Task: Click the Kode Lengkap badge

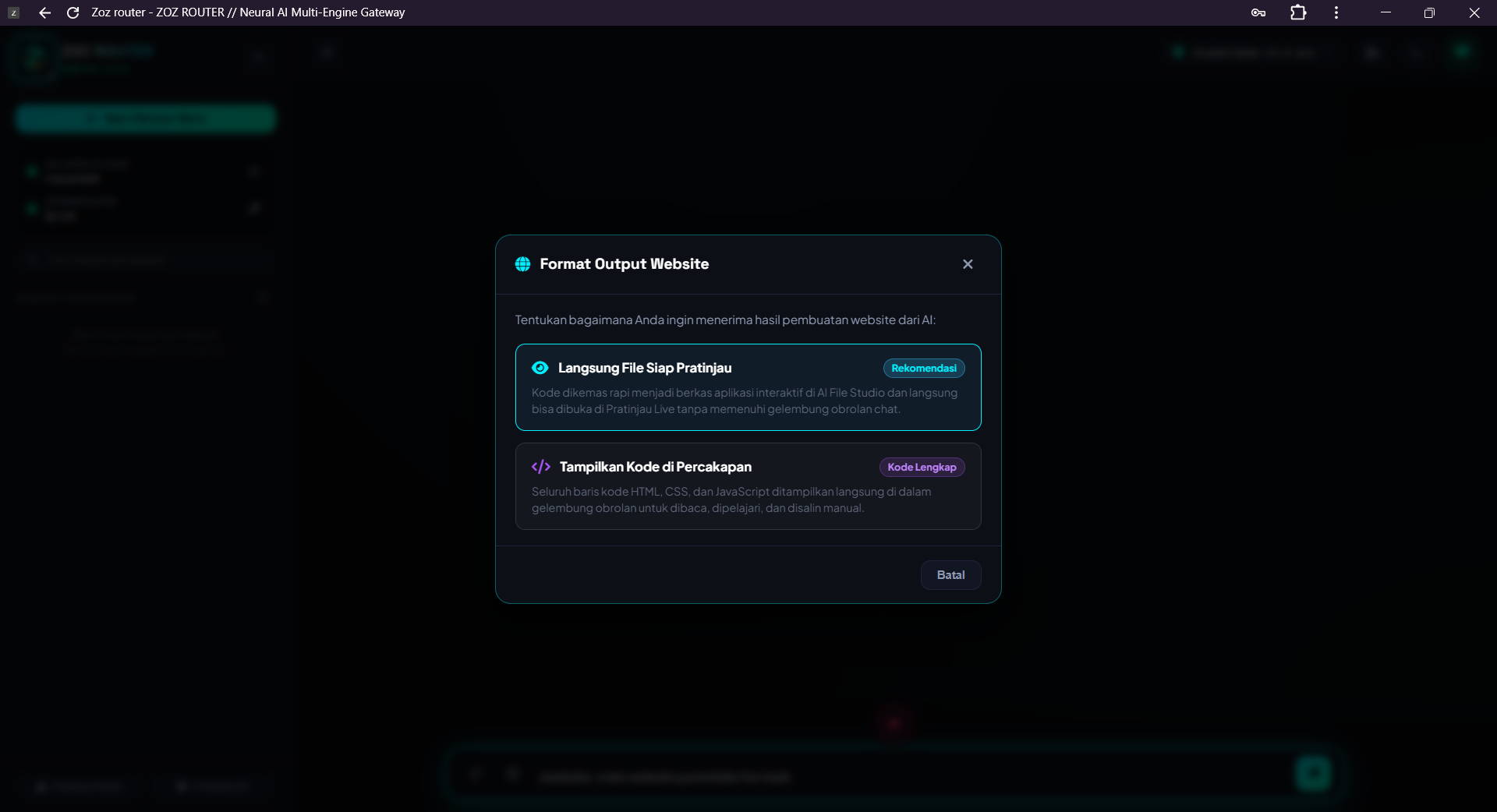Action: click(922, 467)
